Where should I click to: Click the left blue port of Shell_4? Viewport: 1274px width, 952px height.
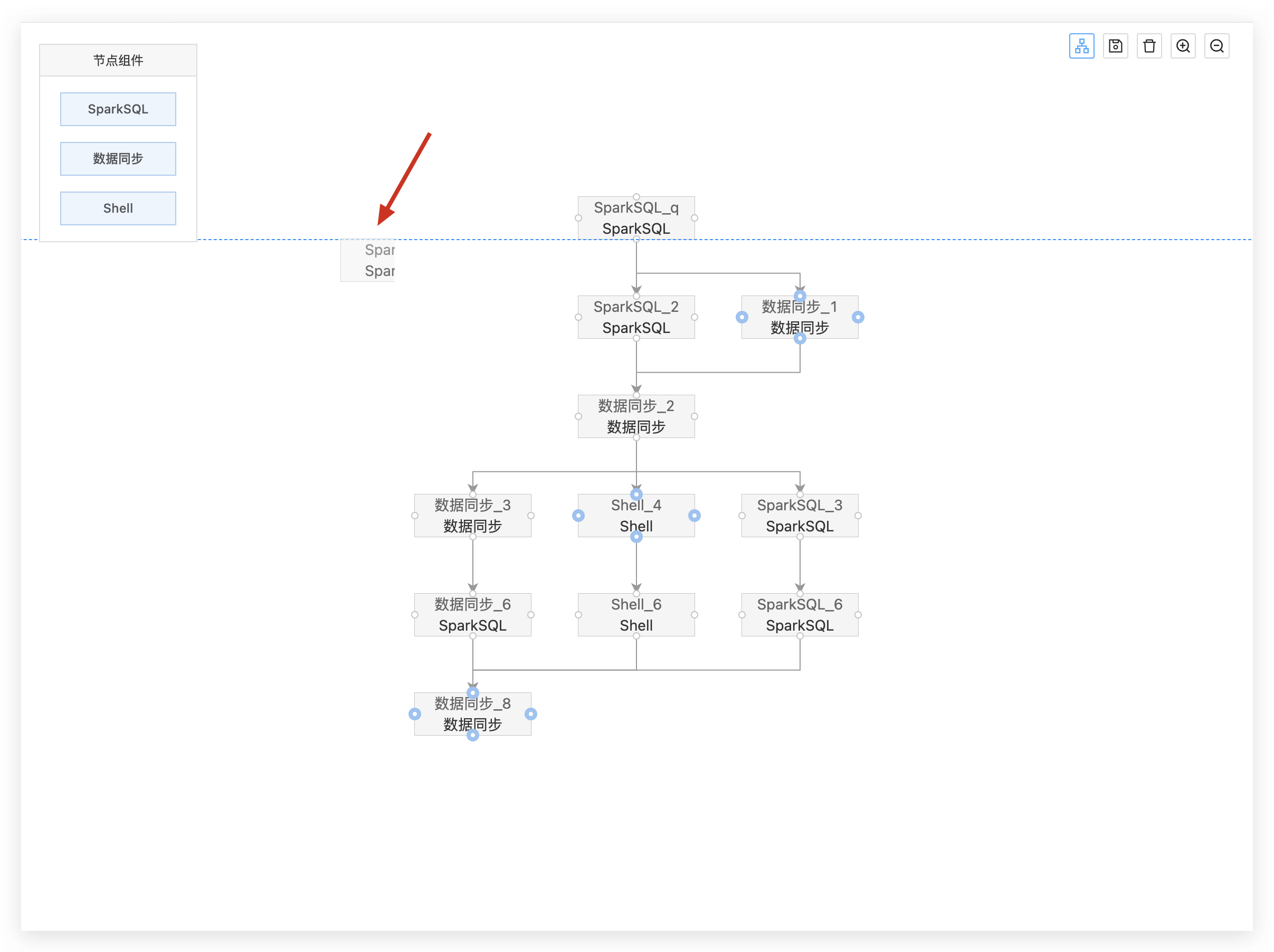[578, 516]
